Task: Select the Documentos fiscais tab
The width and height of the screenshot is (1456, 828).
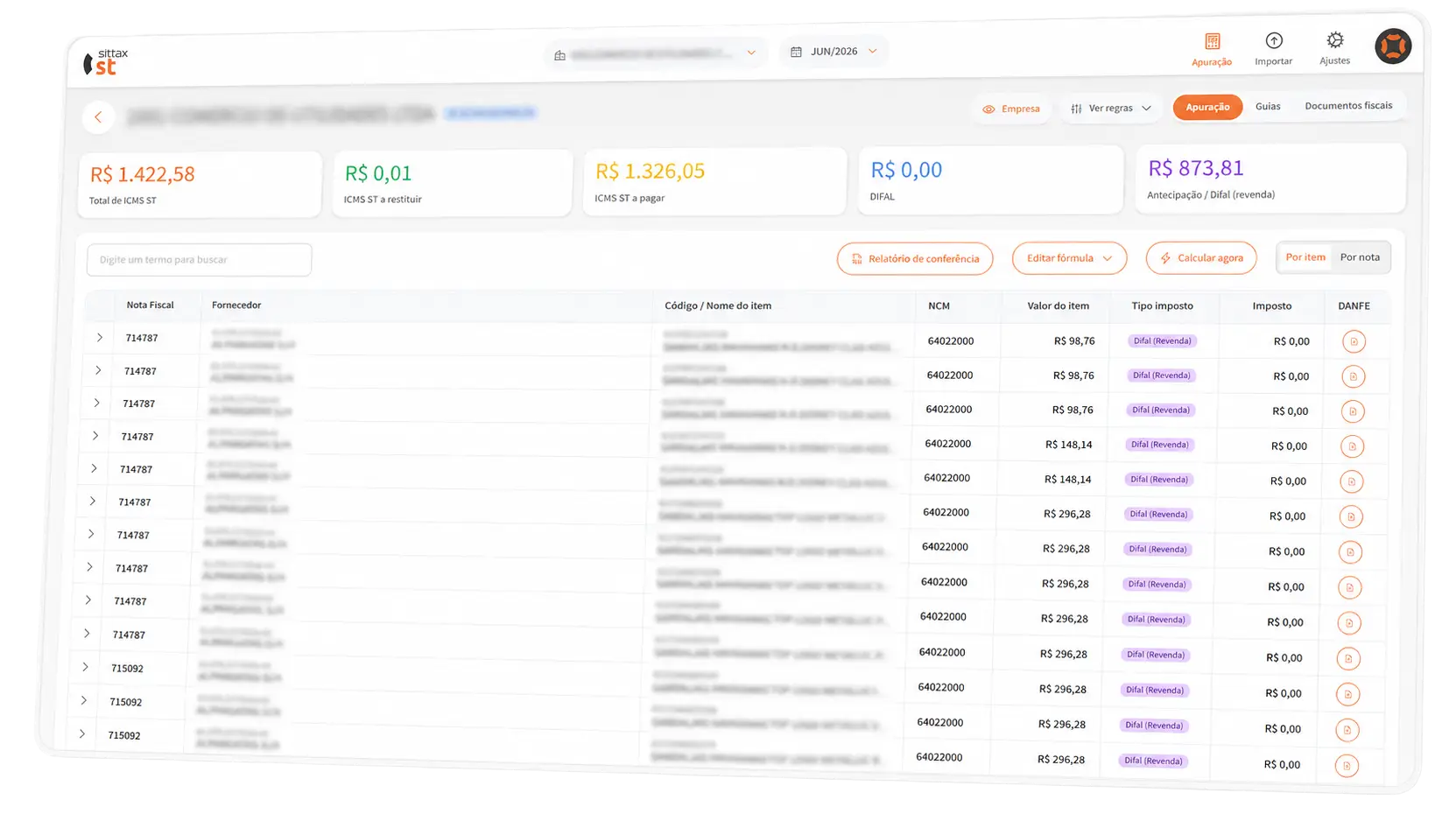Action: pyautogui.click(x=1348, y=105)
